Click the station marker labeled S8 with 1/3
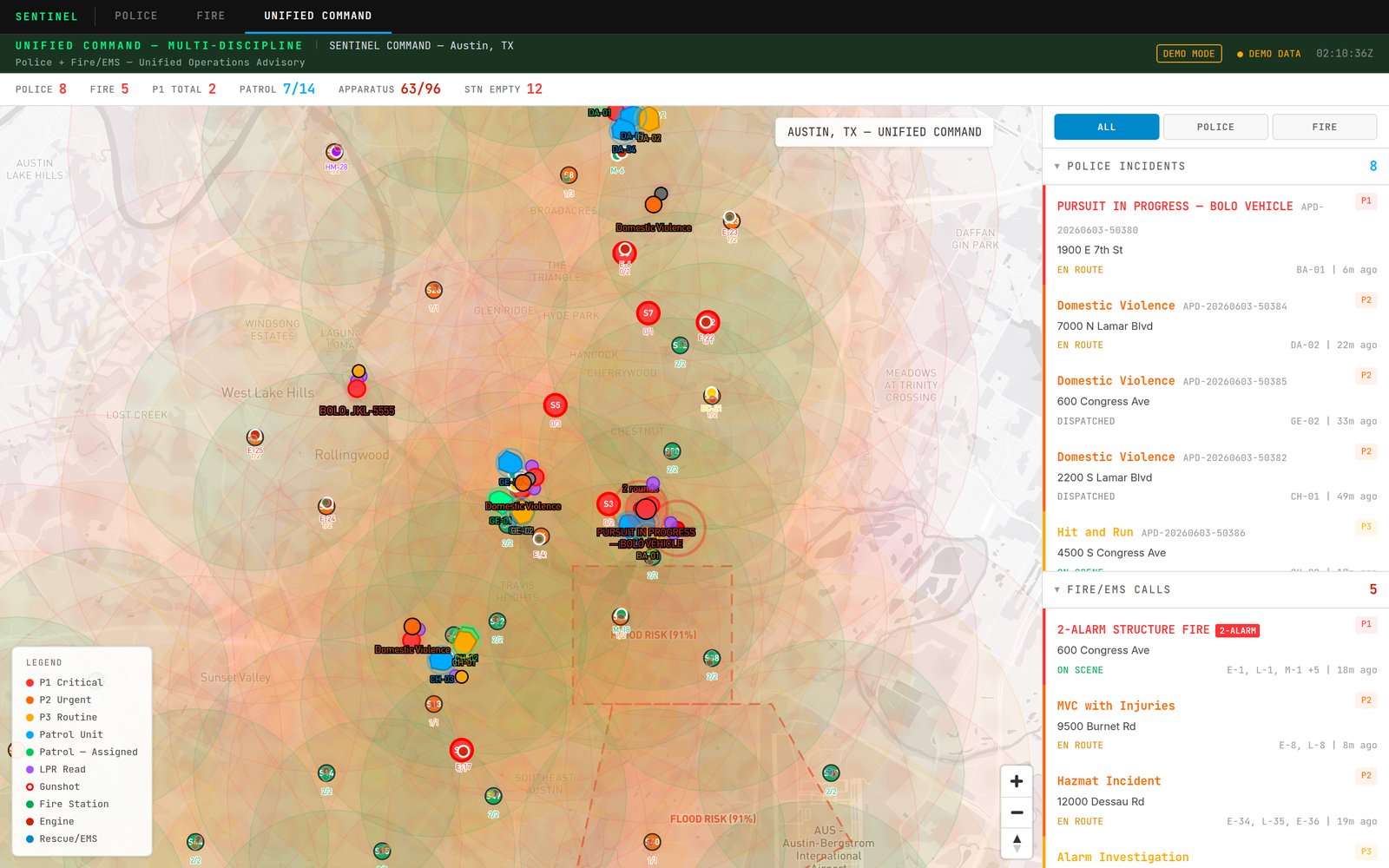This screenshot has width=1389, height=868. pos(569,175)
